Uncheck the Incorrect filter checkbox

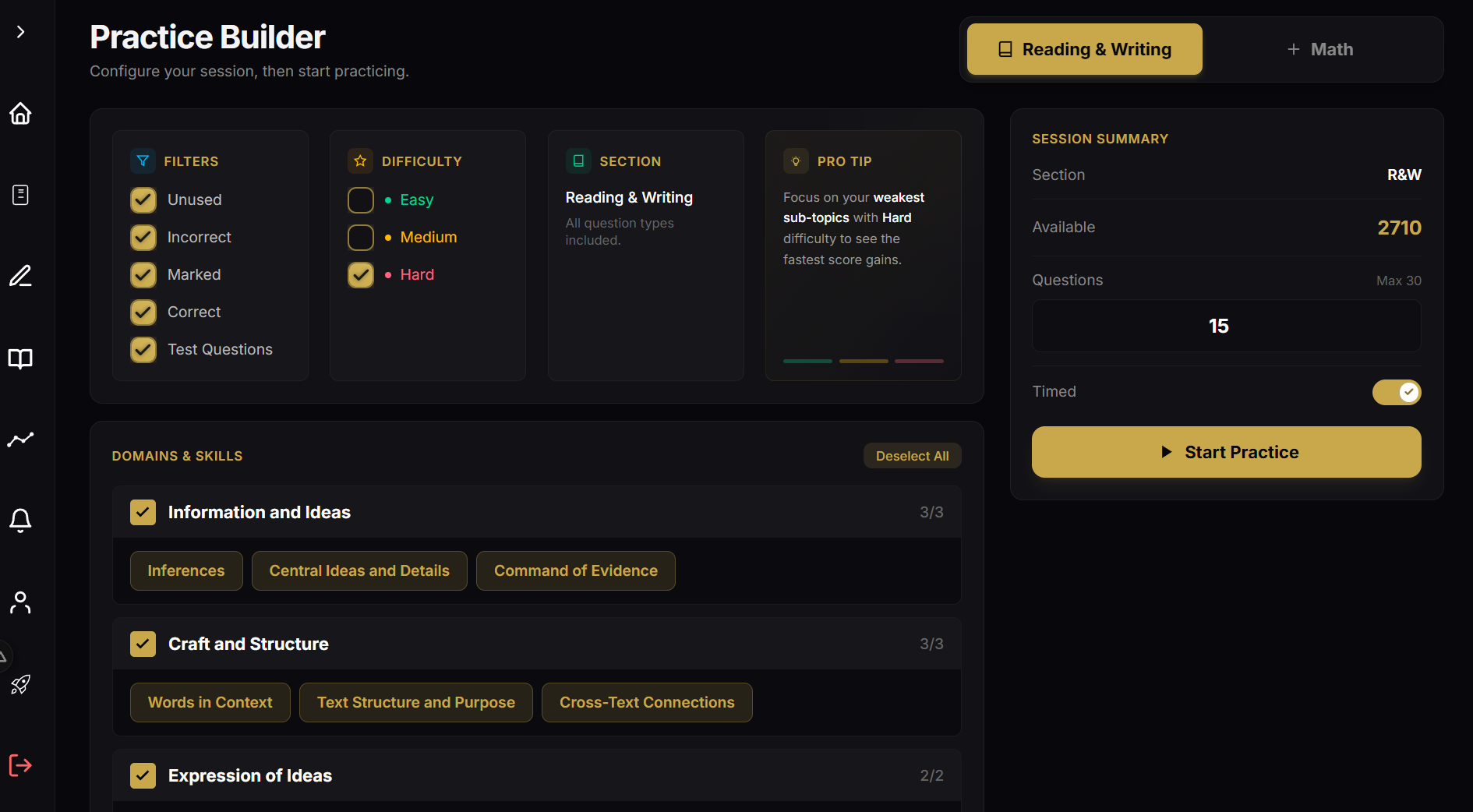point(143,237)
